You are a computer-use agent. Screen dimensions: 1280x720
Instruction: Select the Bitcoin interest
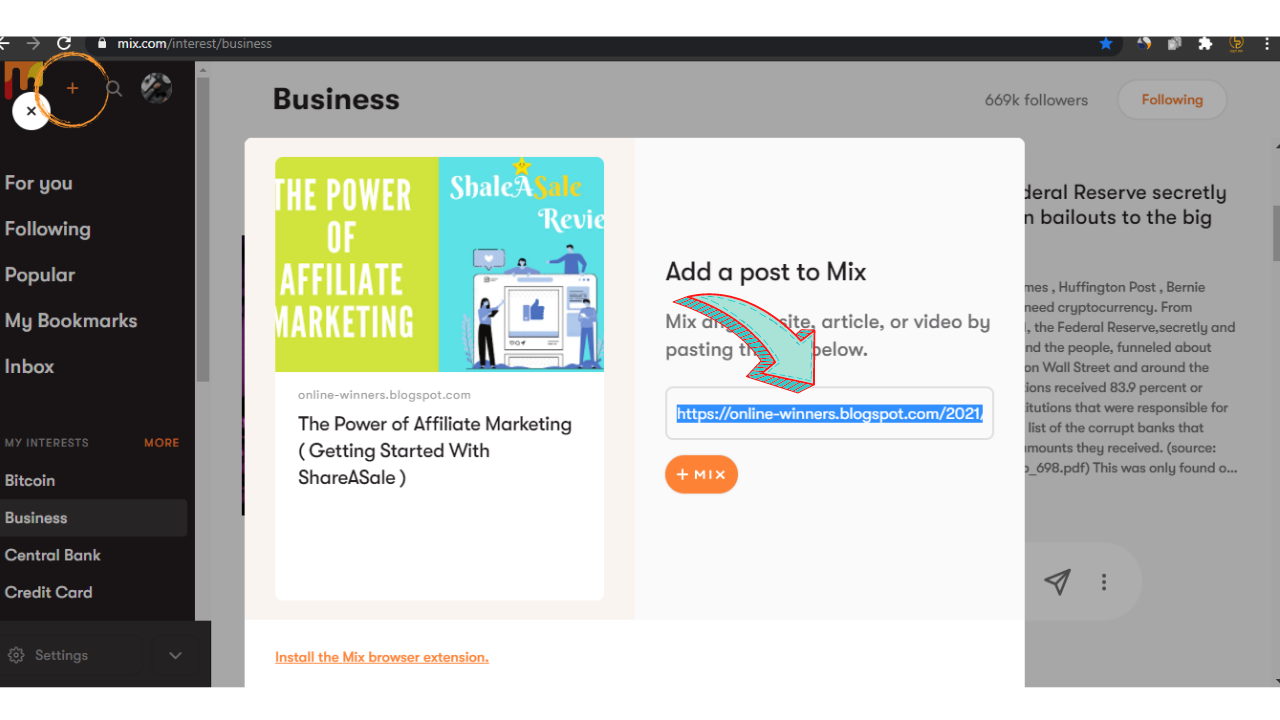(30, 480)
